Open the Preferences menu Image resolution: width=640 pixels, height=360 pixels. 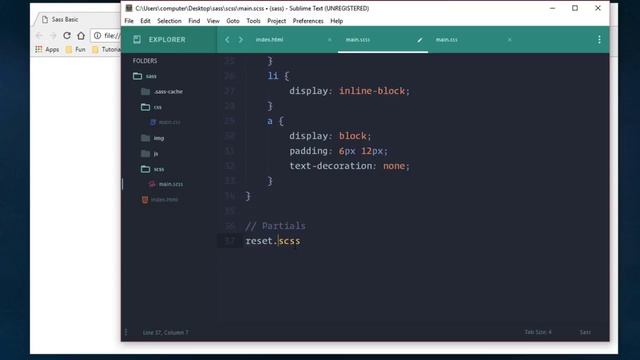(308, 21)
